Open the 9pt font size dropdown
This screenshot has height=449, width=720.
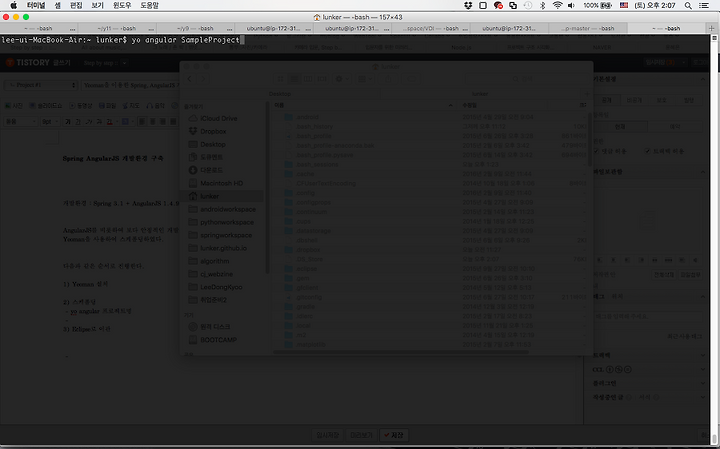coord(50,122)
